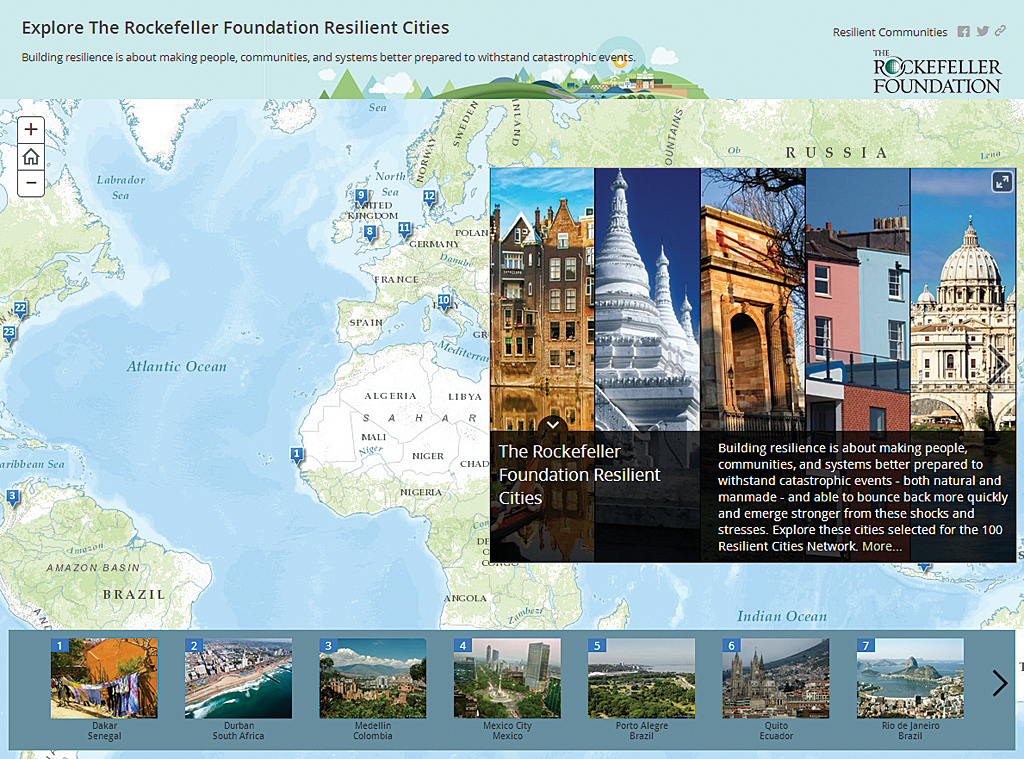This screenshot has width=1024, height=759.
Task: Zoom out of the map
Action: click(x=31, y=183)
